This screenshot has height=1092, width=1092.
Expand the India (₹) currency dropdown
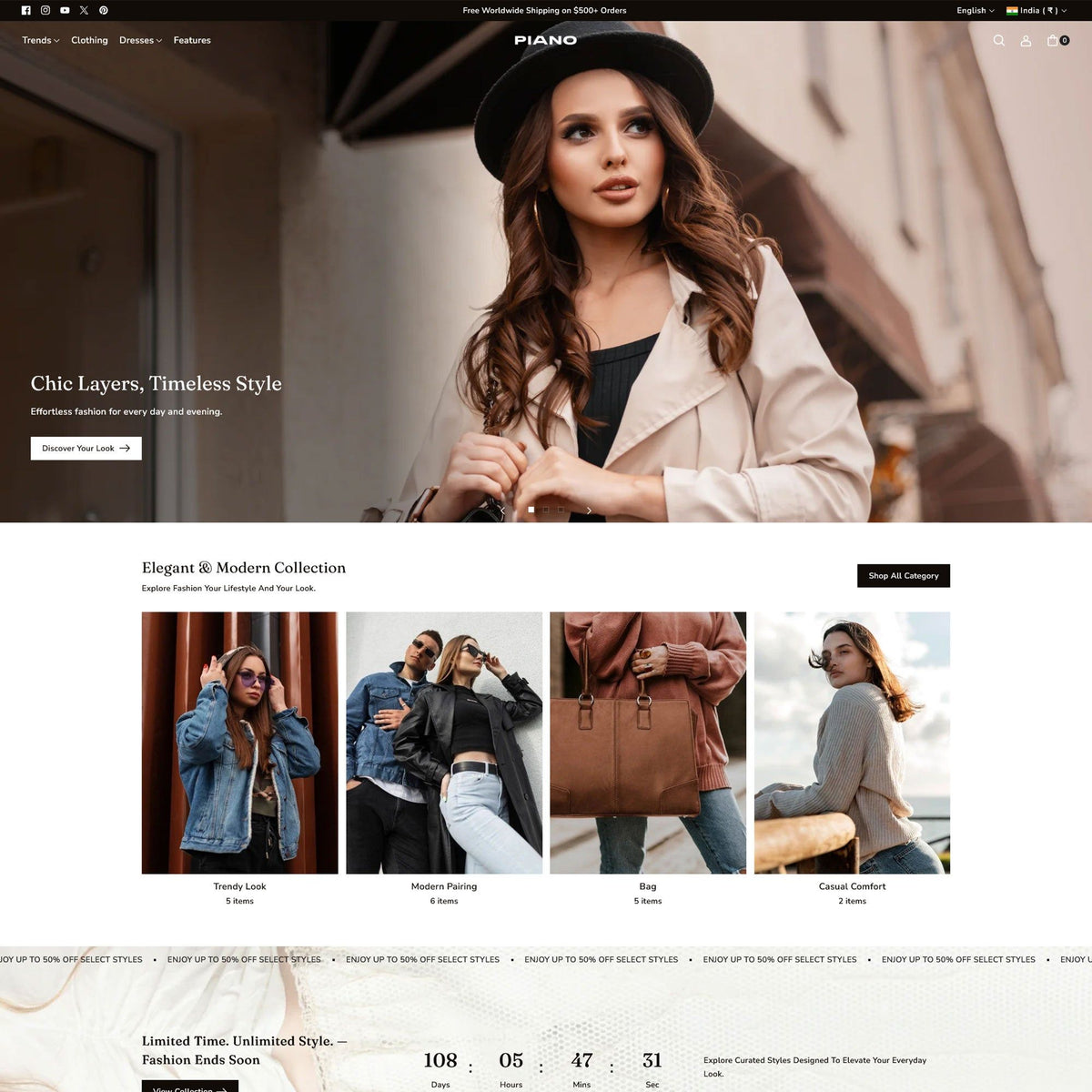click(x=1037, y=11)
